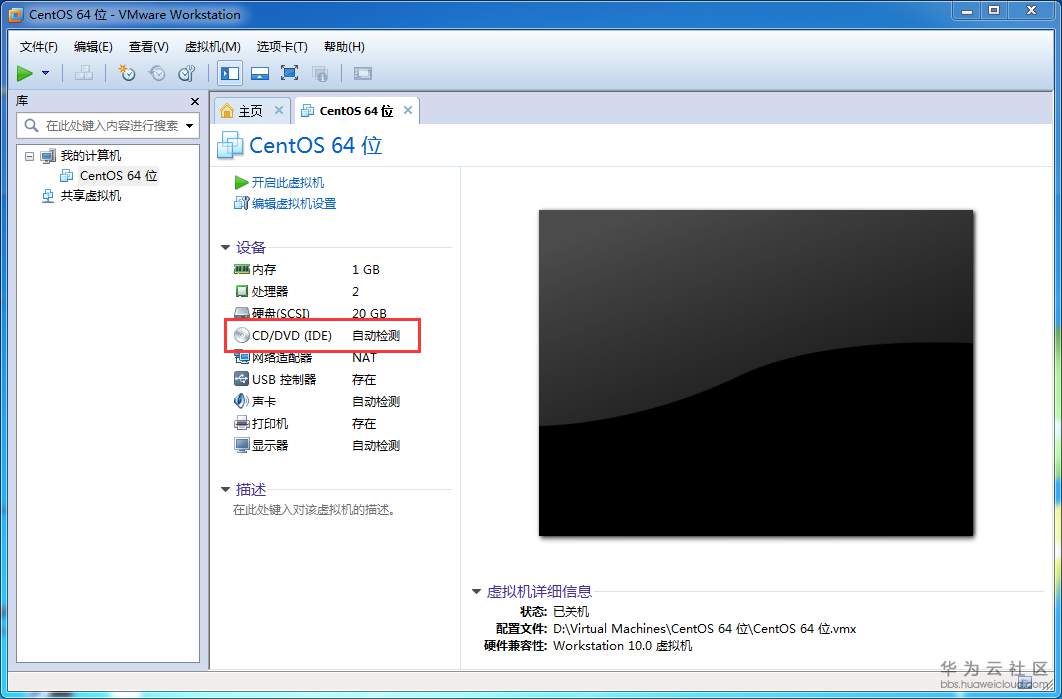
Task: Click 编辑虚拟机设置 link
Action: click(294, 204)
